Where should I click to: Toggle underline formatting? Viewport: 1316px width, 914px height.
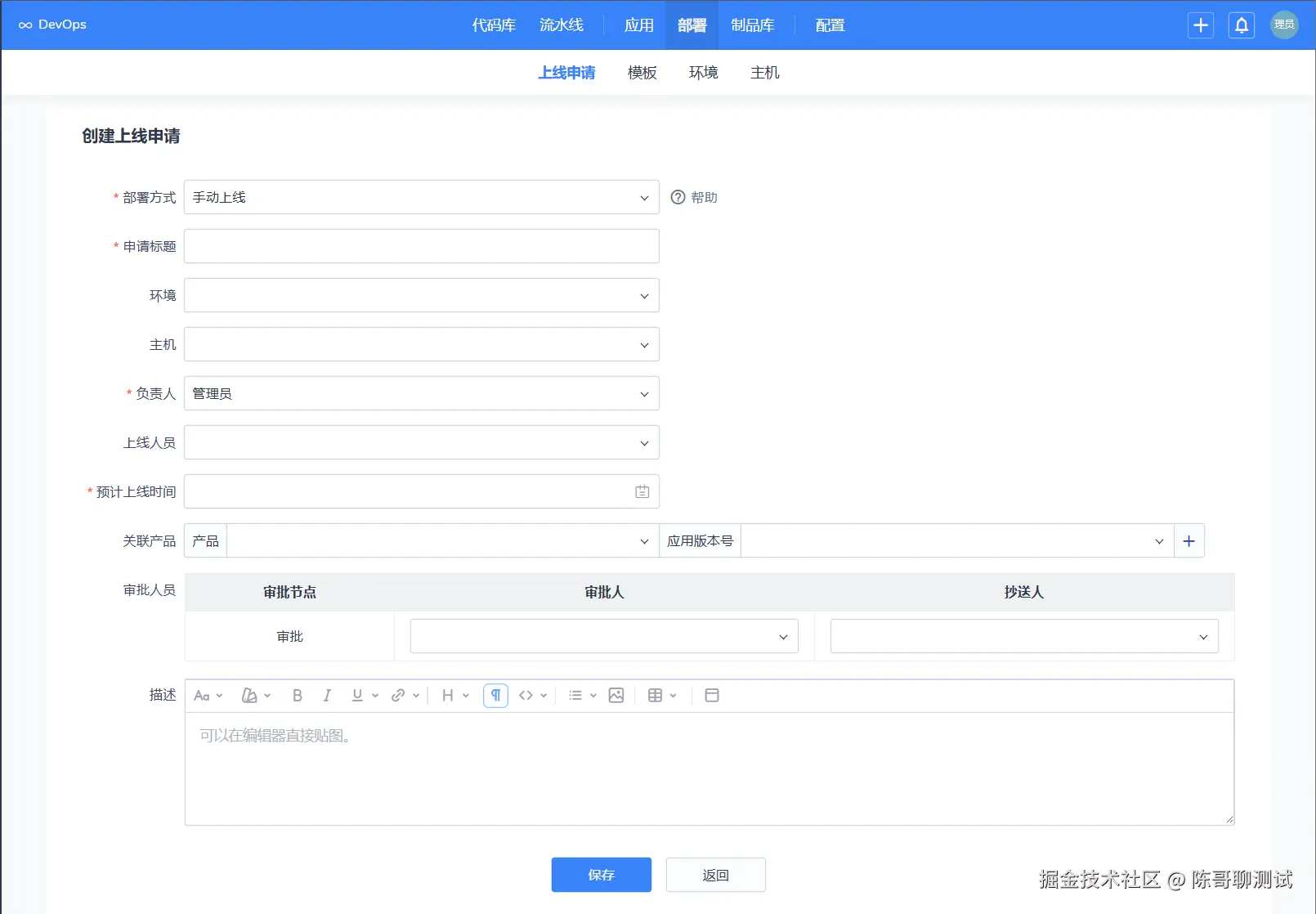(357, 696)
